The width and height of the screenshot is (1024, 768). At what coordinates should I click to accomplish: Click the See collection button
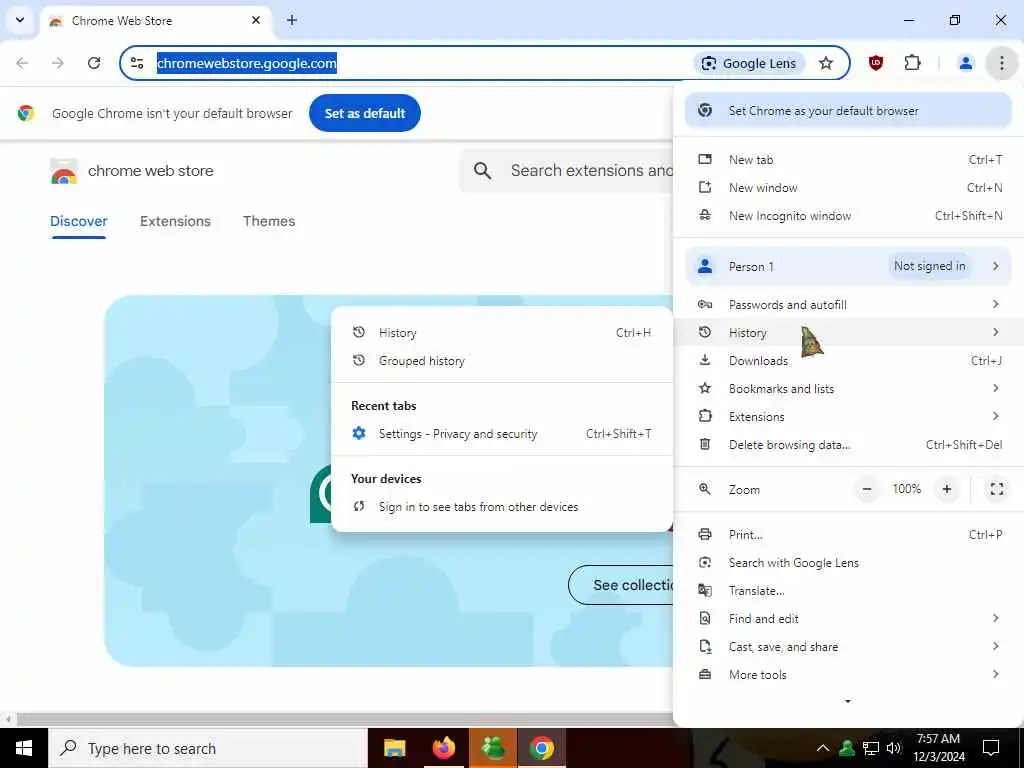(x=621, y=585)
